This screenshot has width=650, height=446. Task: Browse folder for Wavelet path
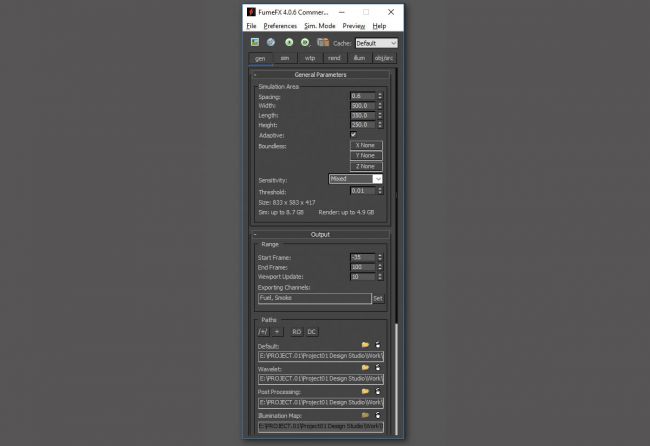(365, 368)
